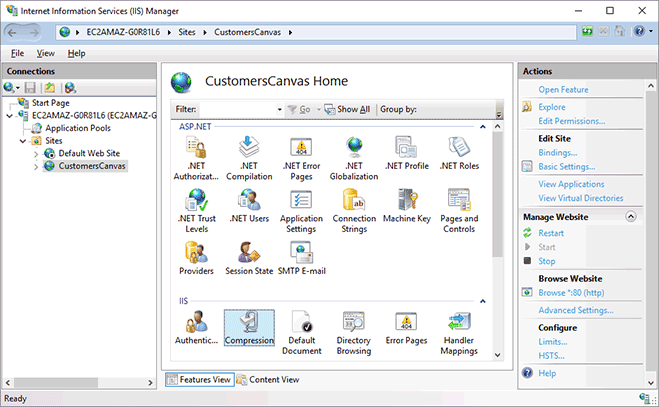The width and height of the screenshot is (659, 407).
Task: Open Directory Browsing feature
Action: tap(354, 333)
